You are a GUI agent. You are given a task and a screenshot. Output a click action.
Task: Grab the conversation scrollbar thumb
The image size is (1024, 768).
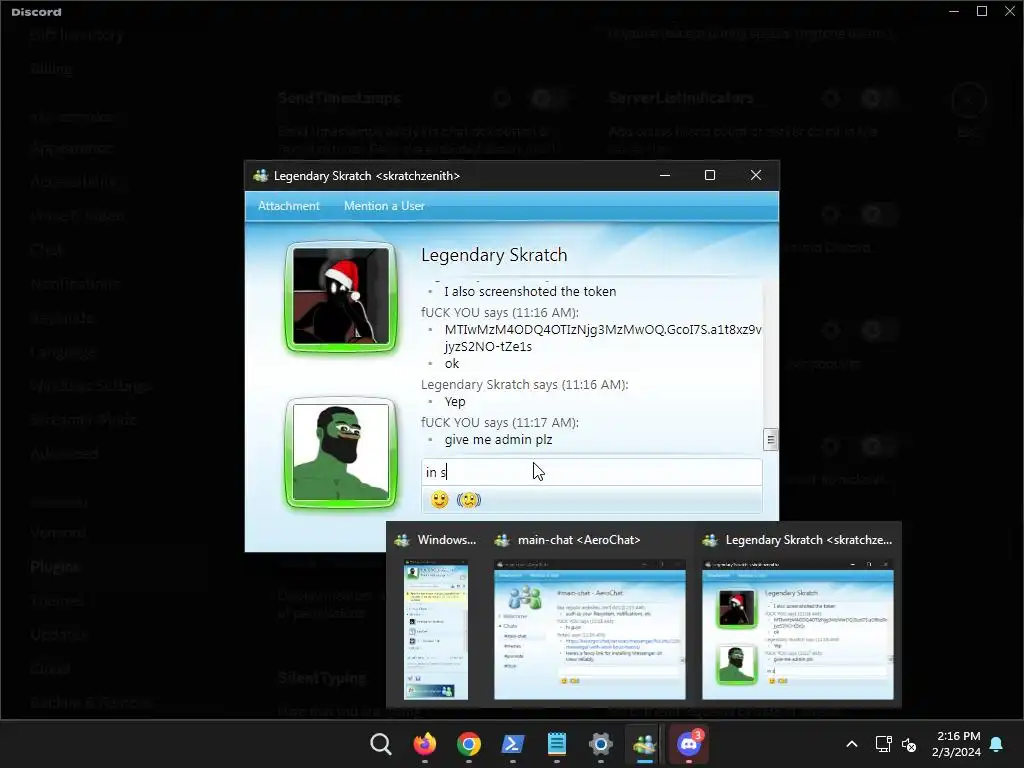click(771, 440)
